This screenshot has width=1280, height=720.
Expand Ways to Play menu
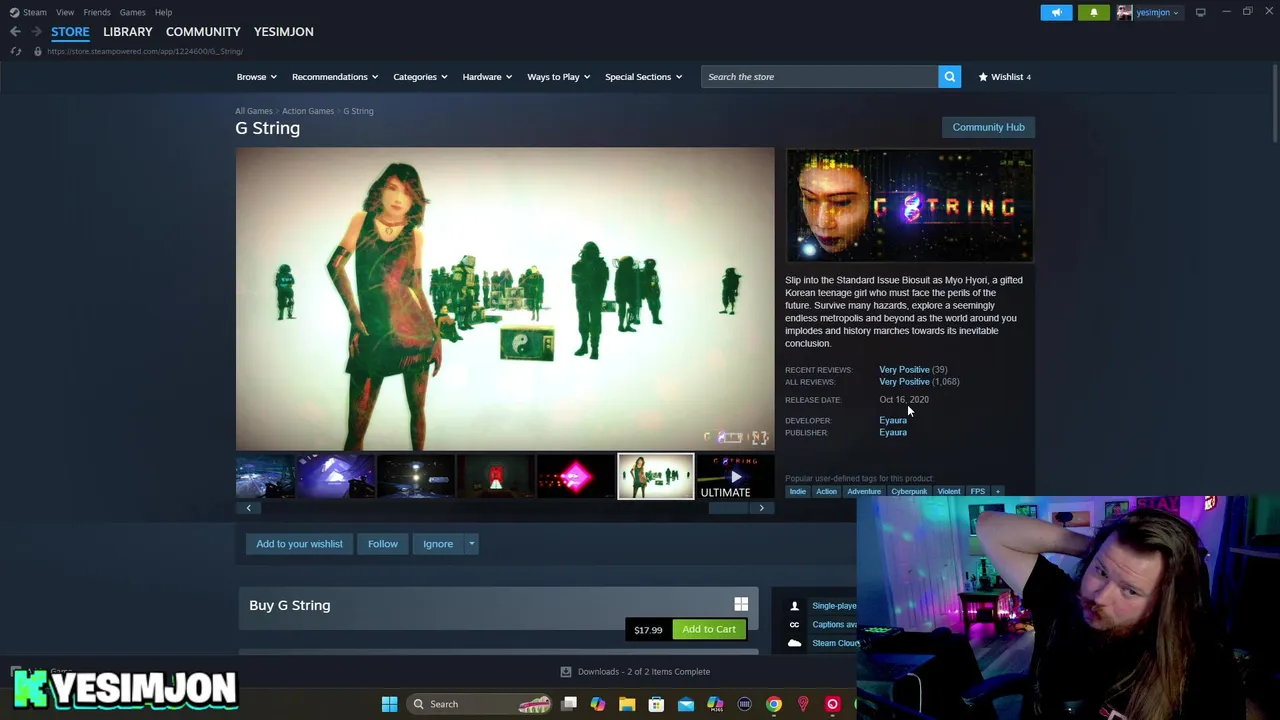click(558, 77)
